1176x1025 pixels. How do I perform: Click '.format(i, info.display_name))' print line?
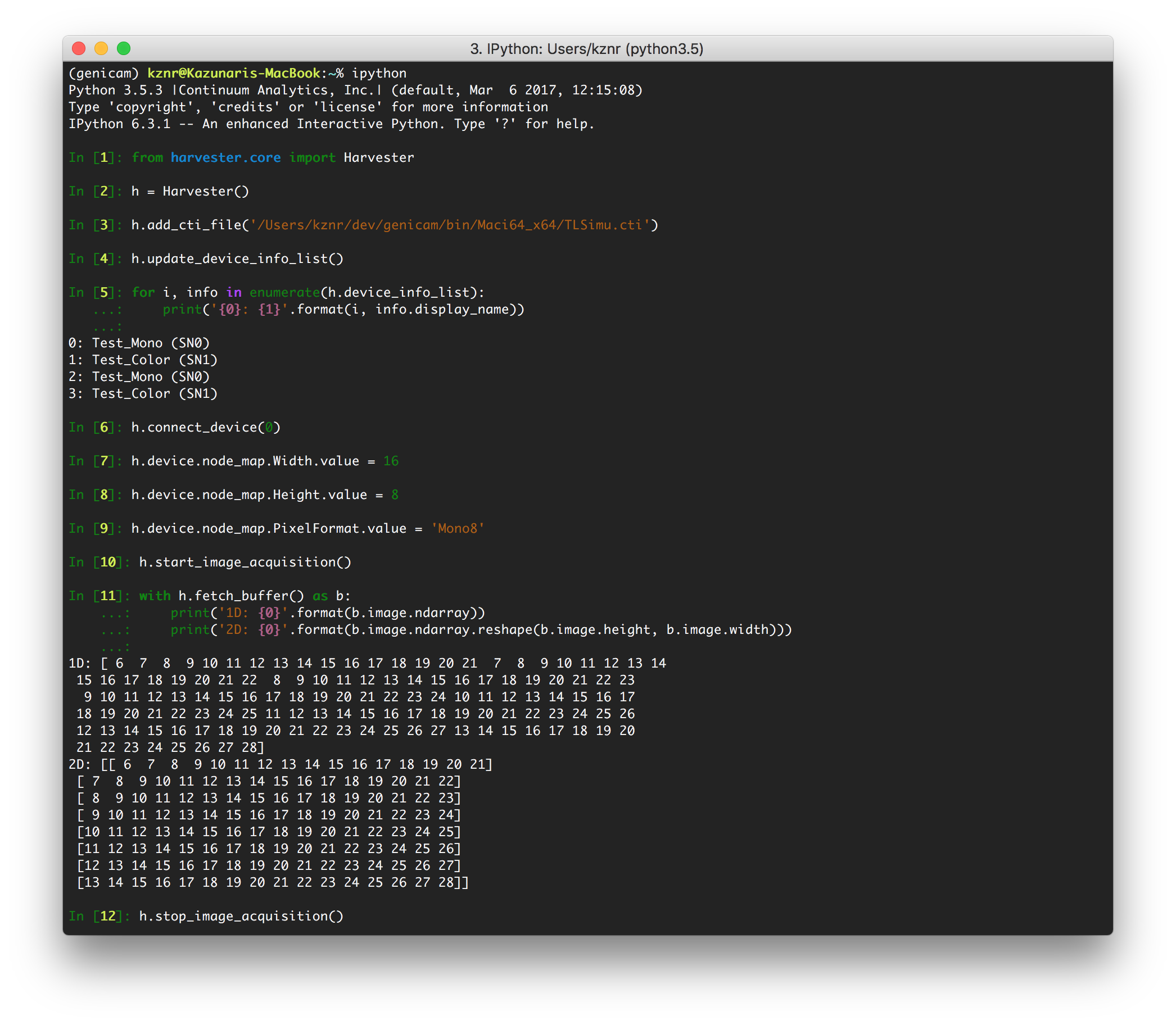pyautogui.click(x=343, y=310)
